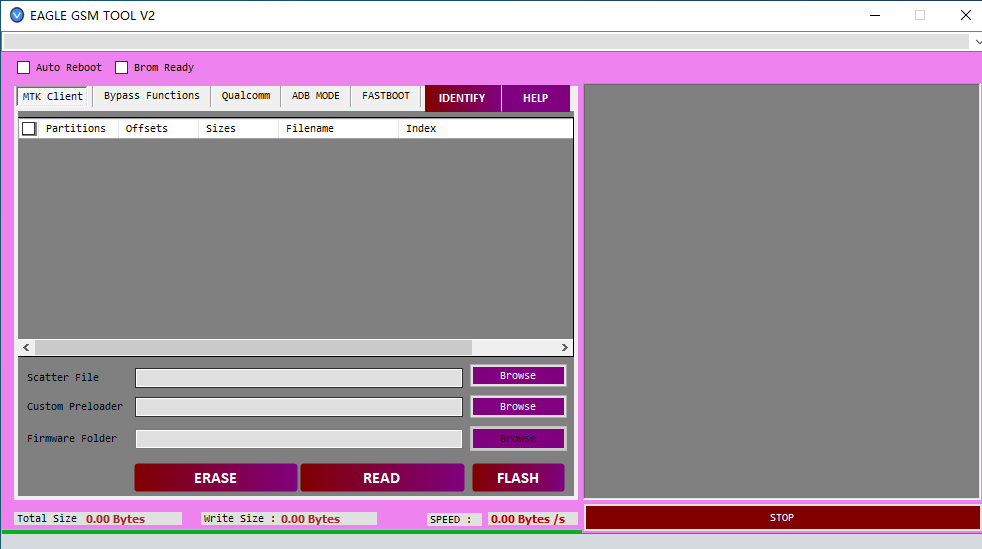Browse for a Scatter File
The width and height of the screenshot is (982, 549).
[x=518, y=376]
